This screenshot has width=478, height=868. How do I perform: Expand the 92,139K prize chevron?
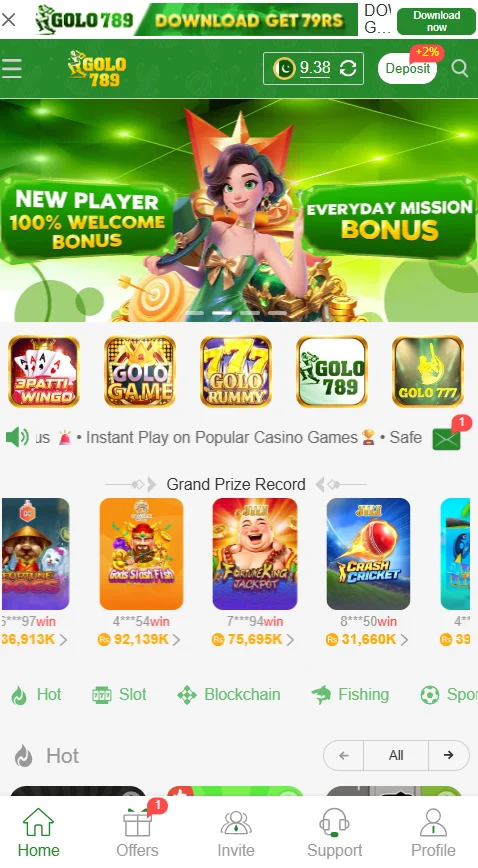[176, 640]
